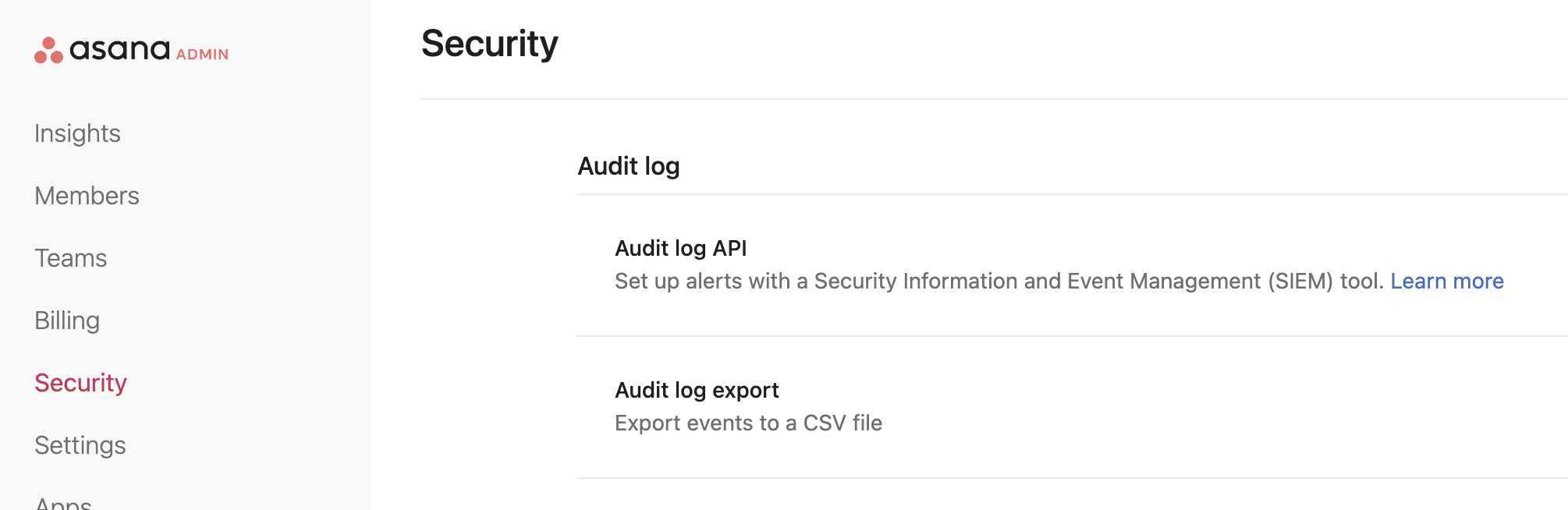Click the Security page heading
Viewport: 1568px width, 510px height.
tap(489, 44)
